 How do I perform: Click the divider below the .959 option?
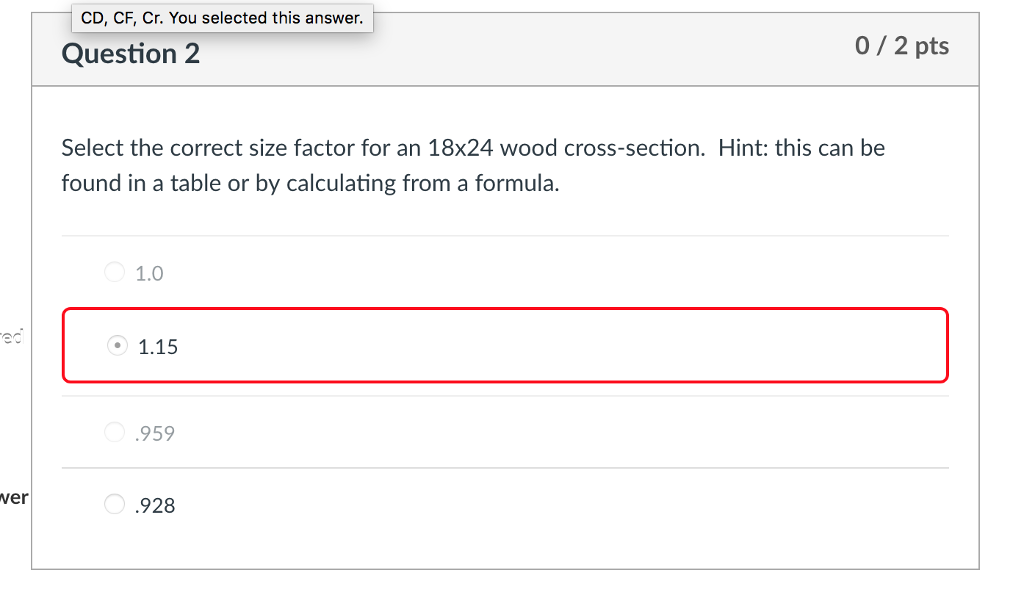point(505,467)
